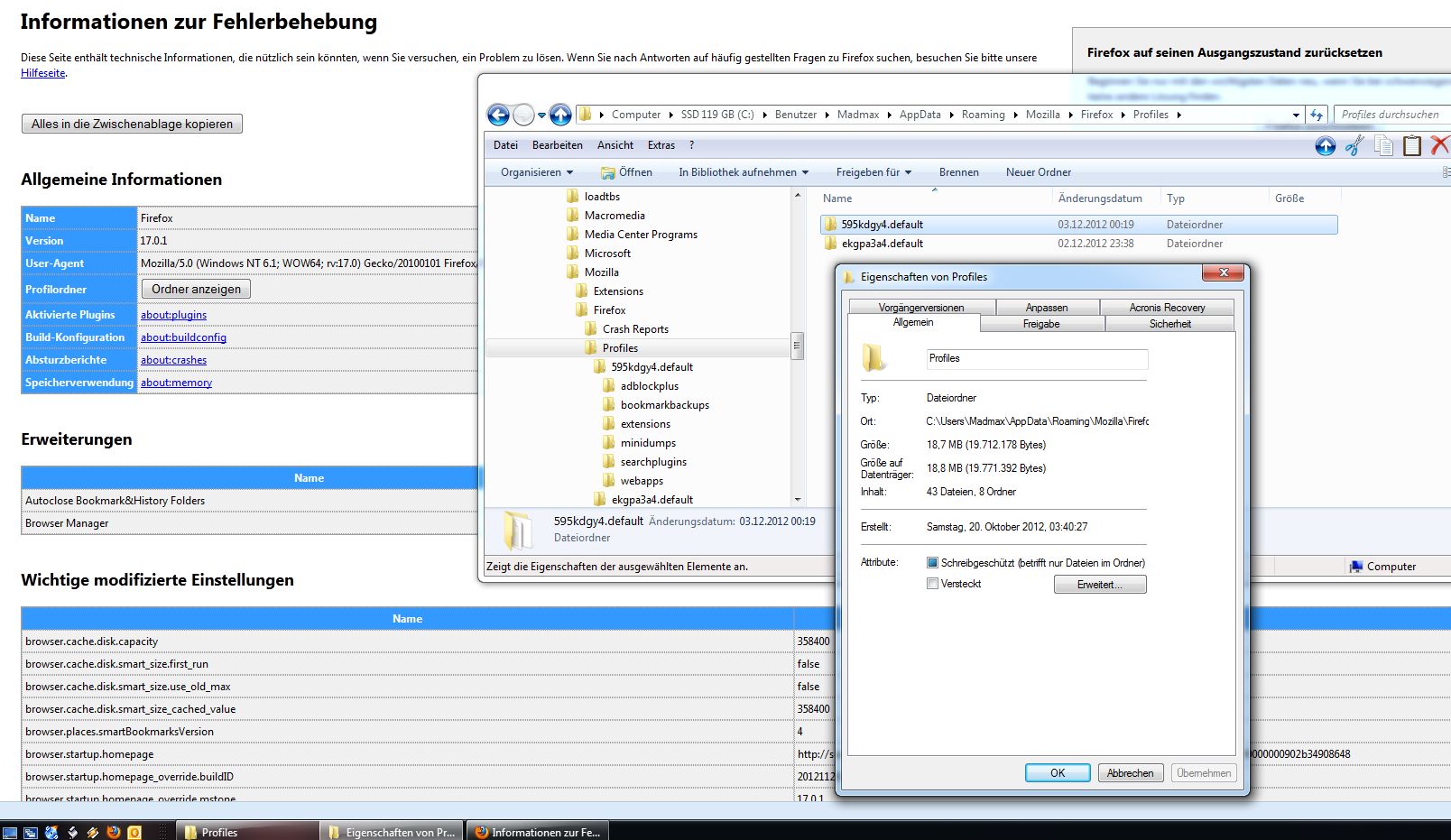Open the address bar history dropdown arrow
Image resolution: width=1451 pixels, height=840 pixels.
tap(1296, 115)
